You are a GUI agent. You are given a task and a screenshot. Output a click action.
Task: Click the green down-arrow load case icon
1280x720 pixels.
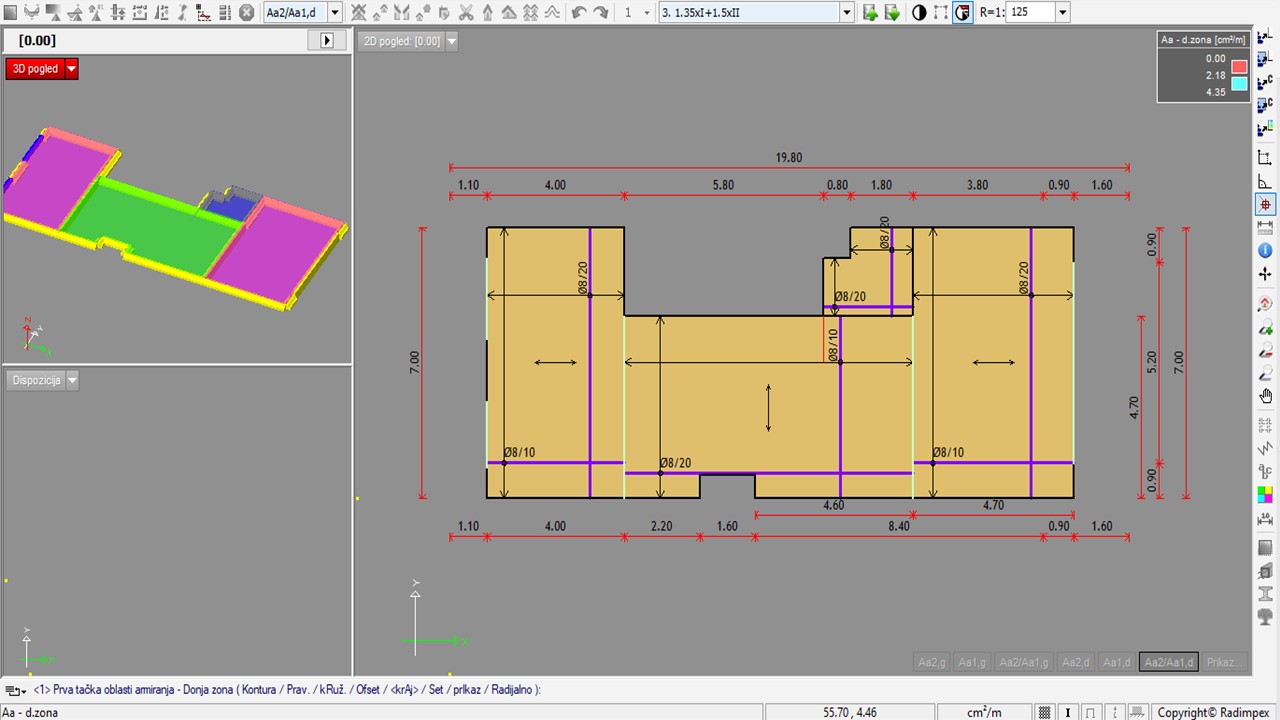[892, 12]
